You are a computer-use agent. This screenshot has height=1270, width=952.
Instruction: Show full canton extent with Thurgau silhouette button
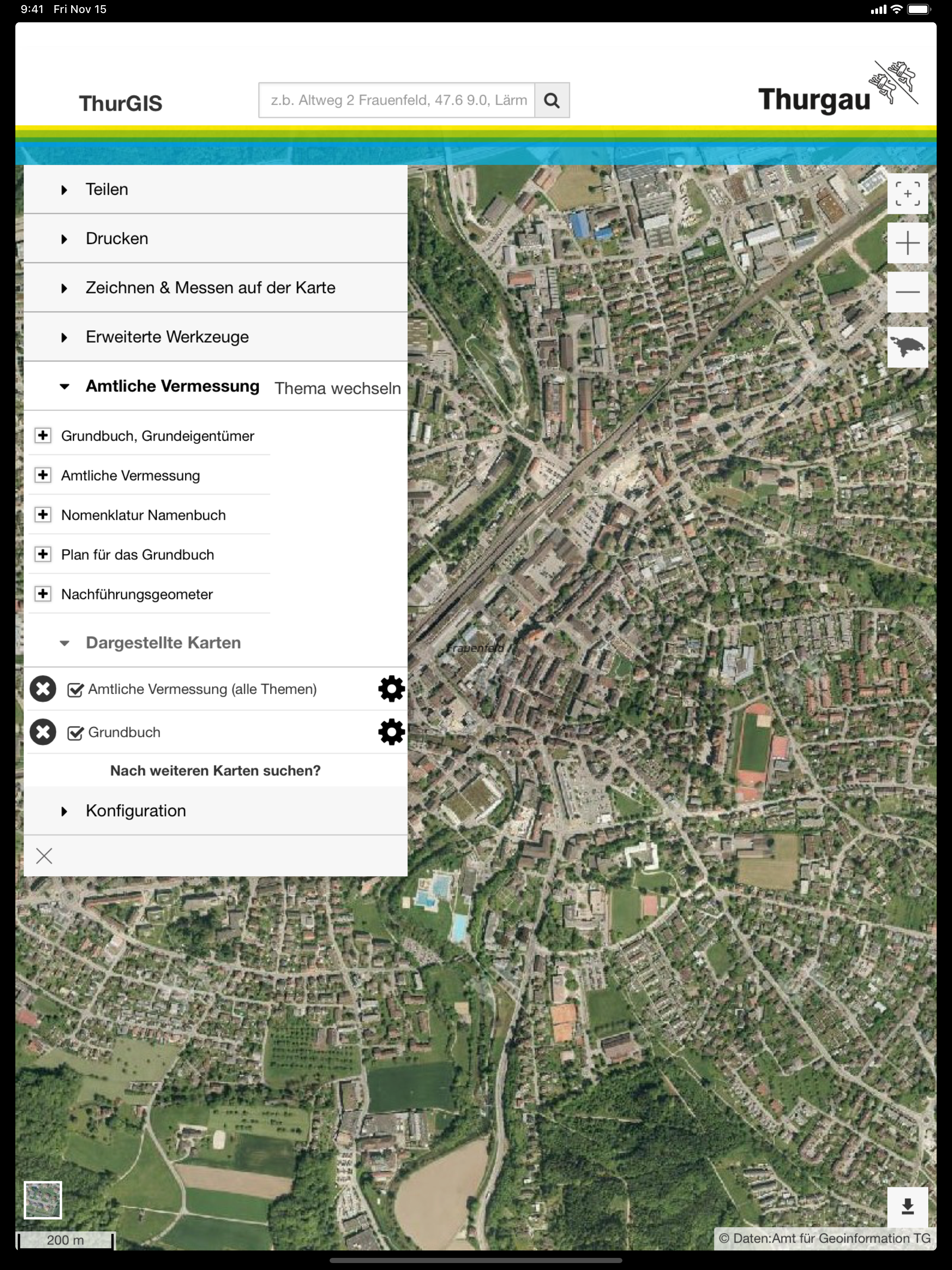(907, 347)
